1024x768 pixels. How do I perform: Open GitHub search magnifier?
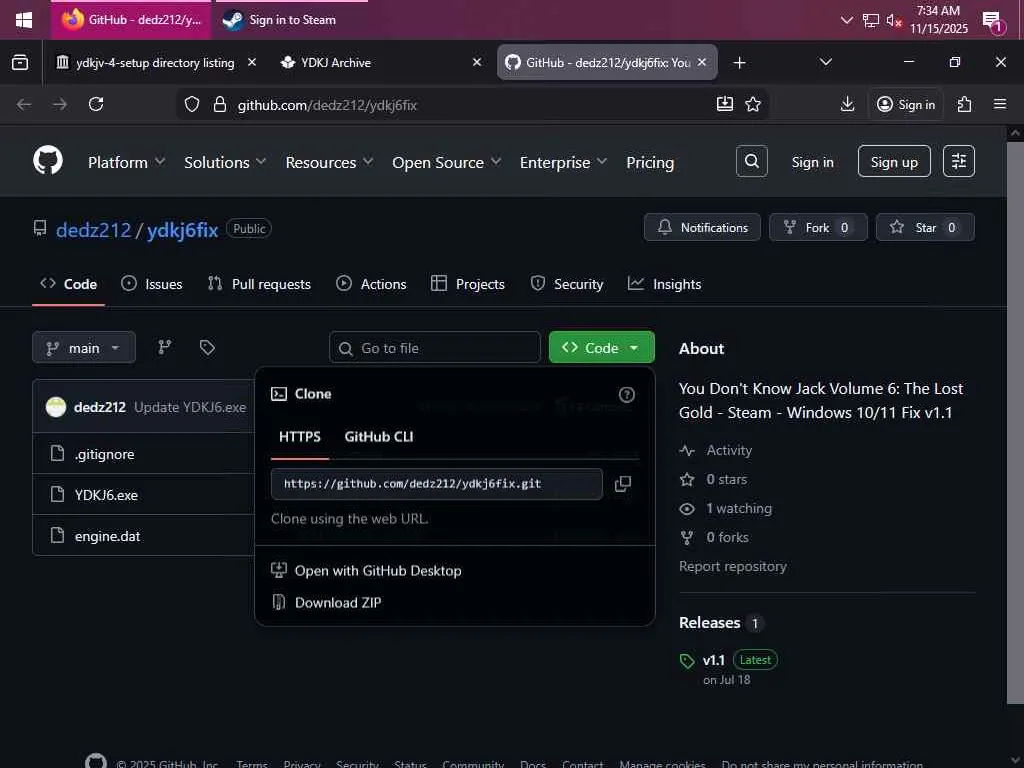(752, 161)
